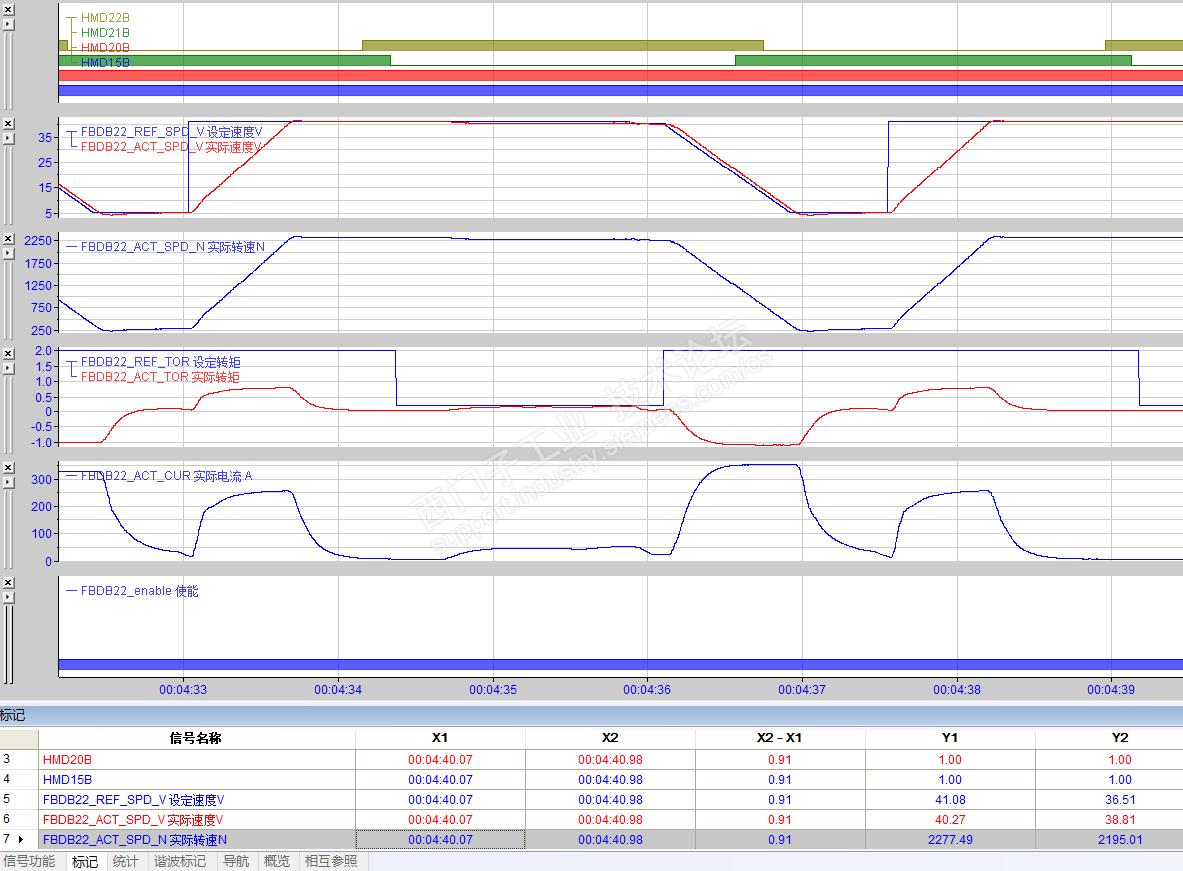Image resolution: width=1183 pixels, height=871 pixels.
Task: Open the 统计 tab
Action: click(125, 861)
